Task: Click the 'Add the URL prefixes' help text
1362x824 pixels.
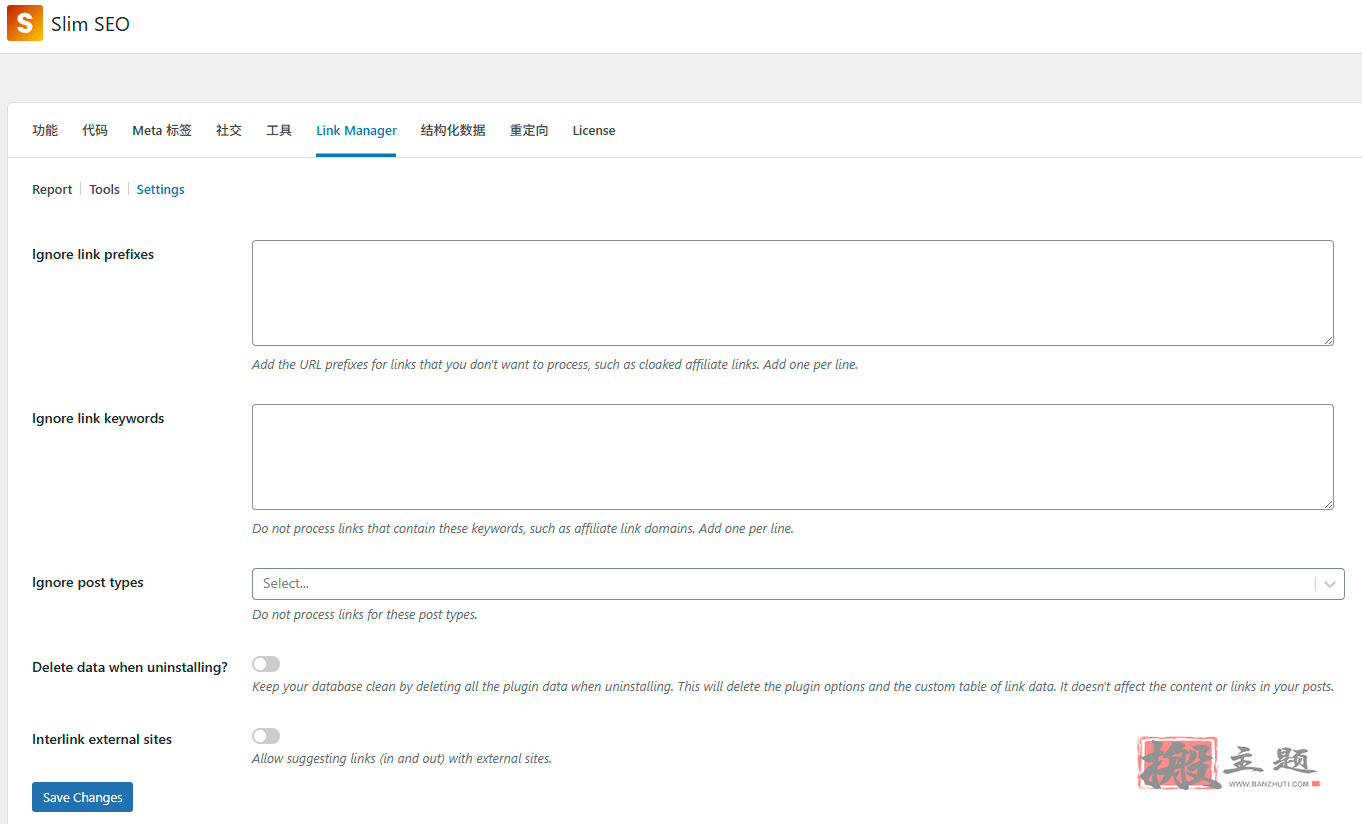Action: tap(555, 365)
